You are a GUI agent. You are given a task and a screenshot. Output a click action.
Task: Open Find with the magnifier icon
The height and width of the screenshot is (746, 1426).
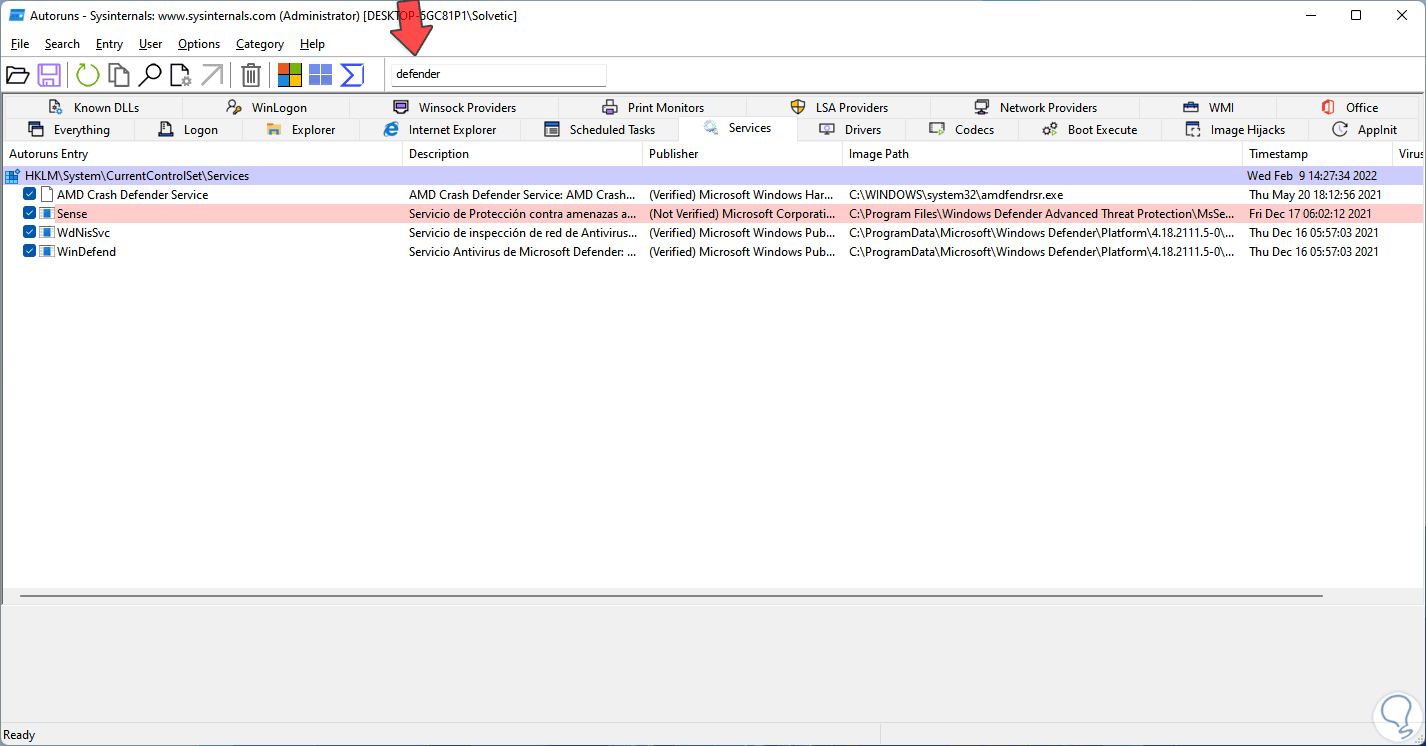(x=150, y=75)
